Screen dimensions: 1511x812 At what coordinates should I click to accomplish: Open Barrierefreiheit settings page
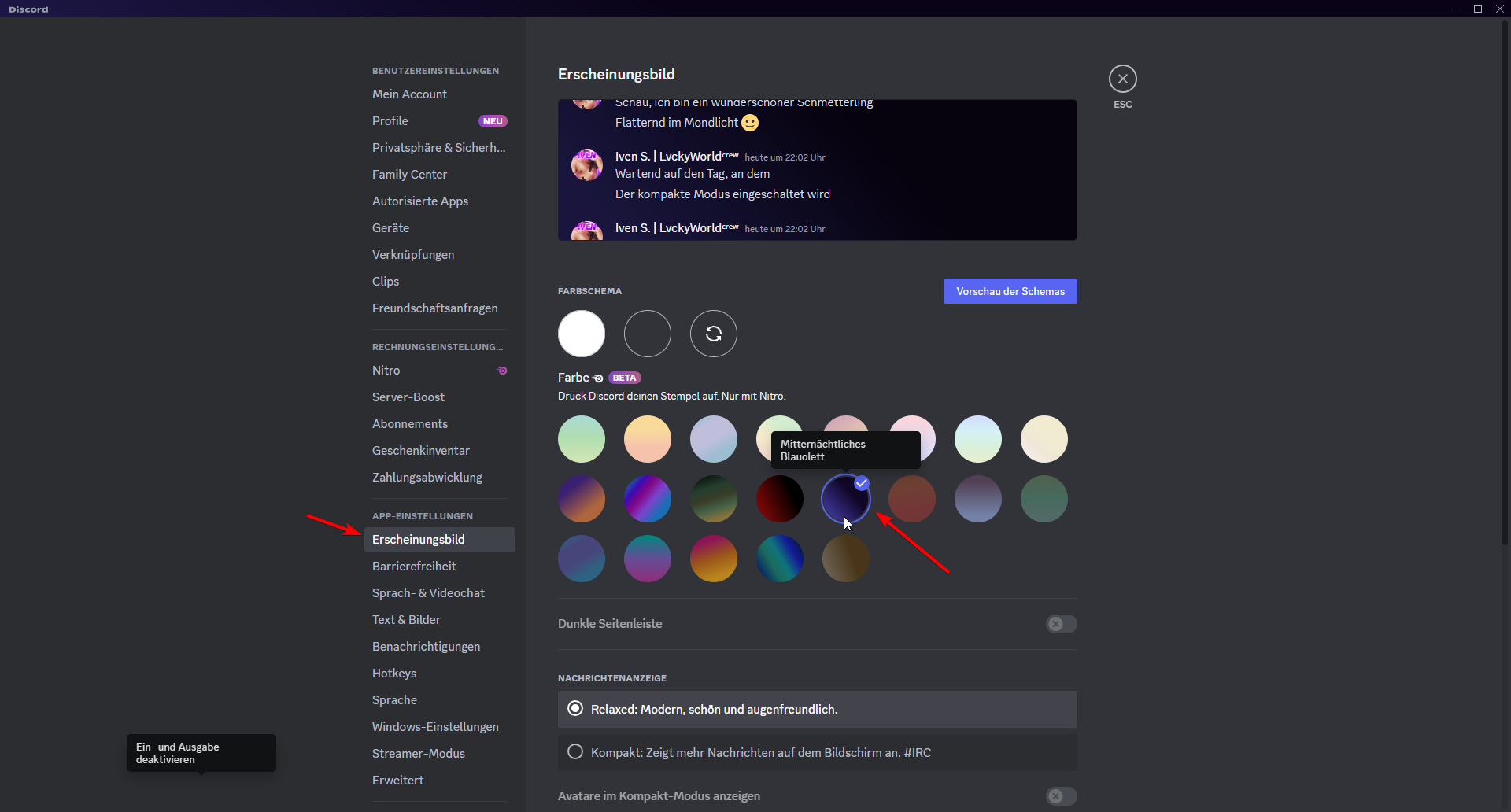[414, 567]
